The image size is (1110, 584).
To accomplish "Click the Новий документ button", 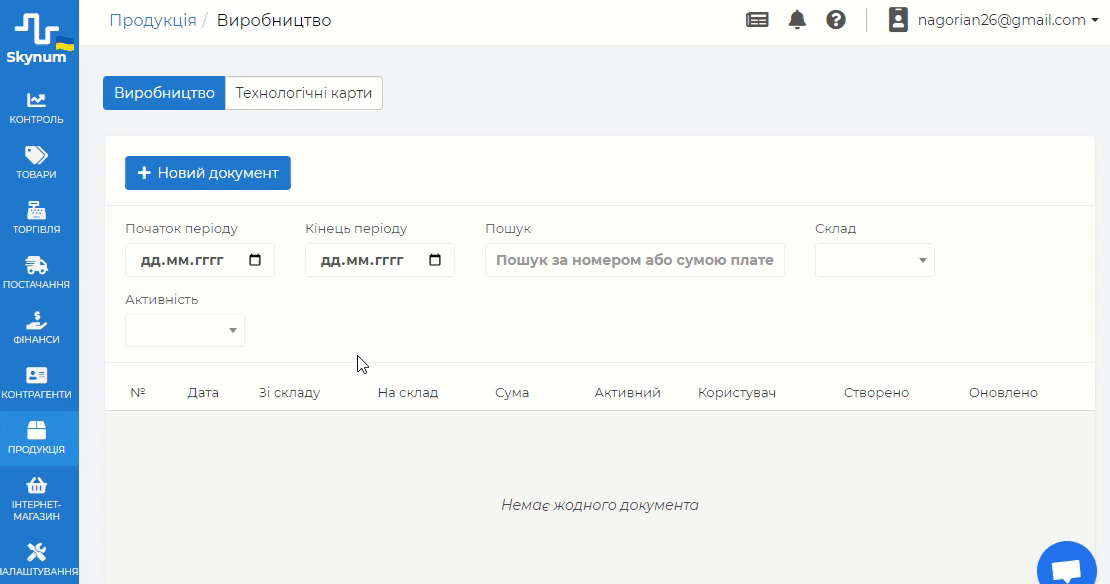I will 208,173.
